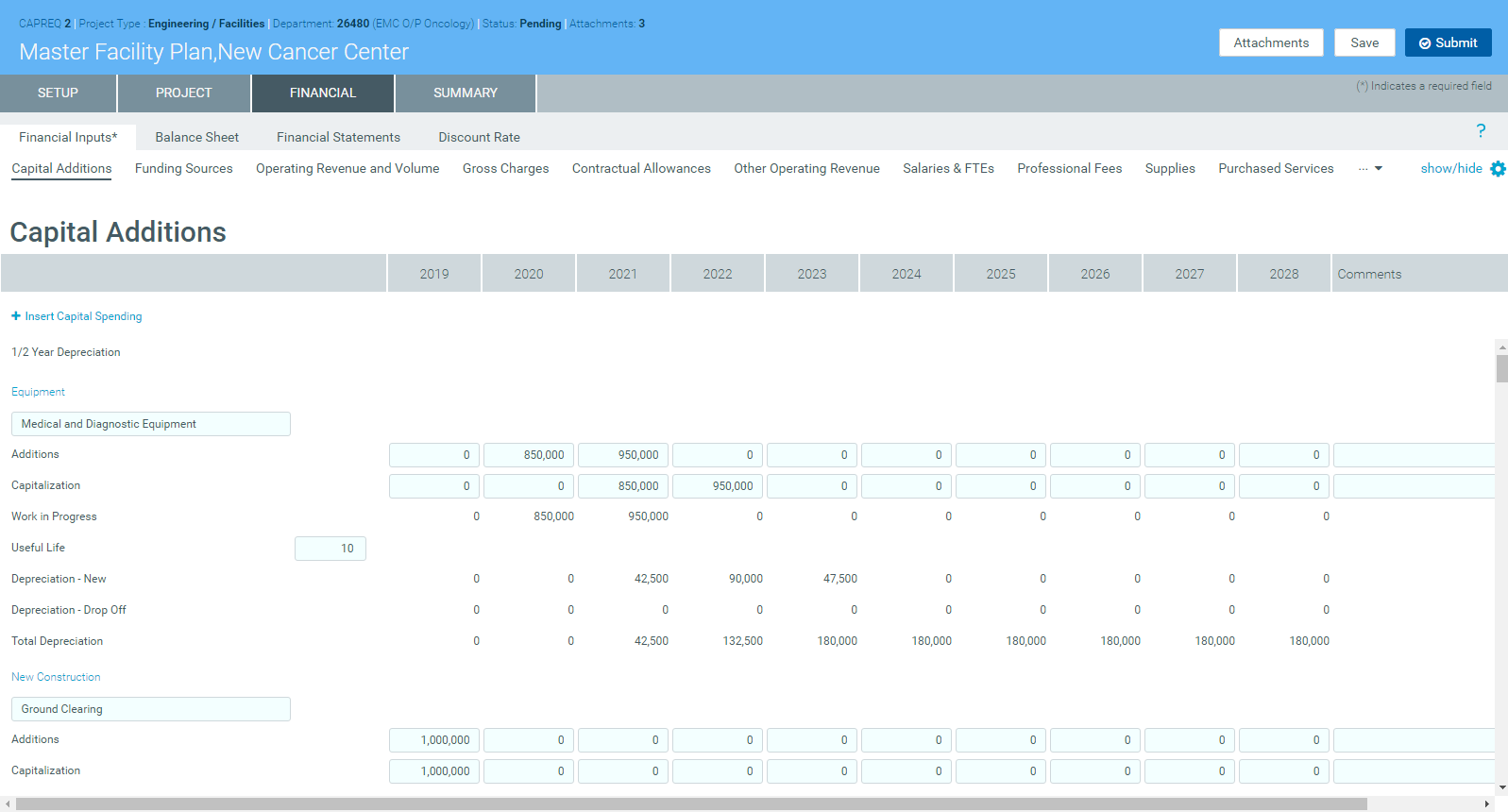Click the Submit button

[1448, 42]
